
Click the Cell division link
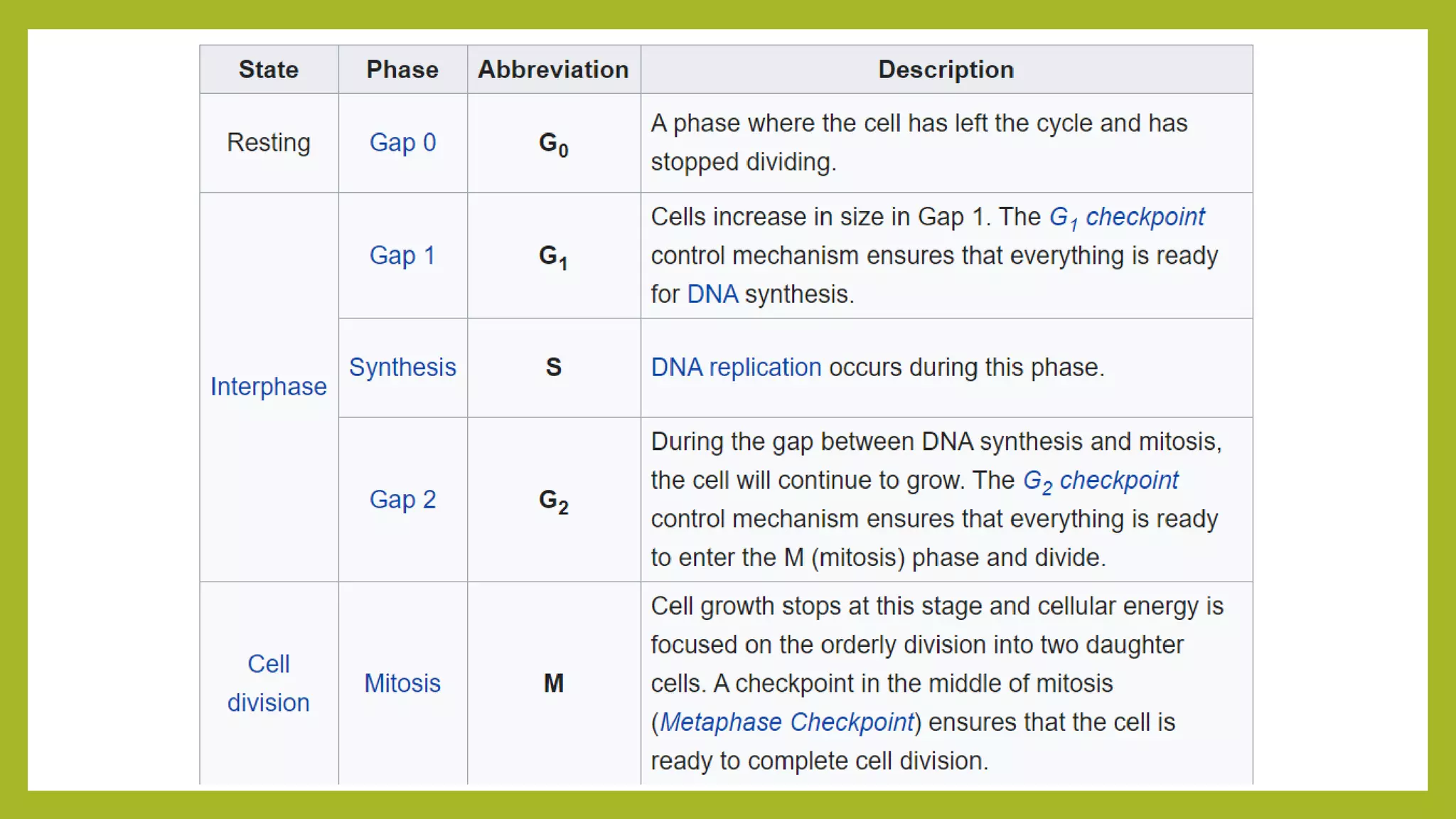269,683
